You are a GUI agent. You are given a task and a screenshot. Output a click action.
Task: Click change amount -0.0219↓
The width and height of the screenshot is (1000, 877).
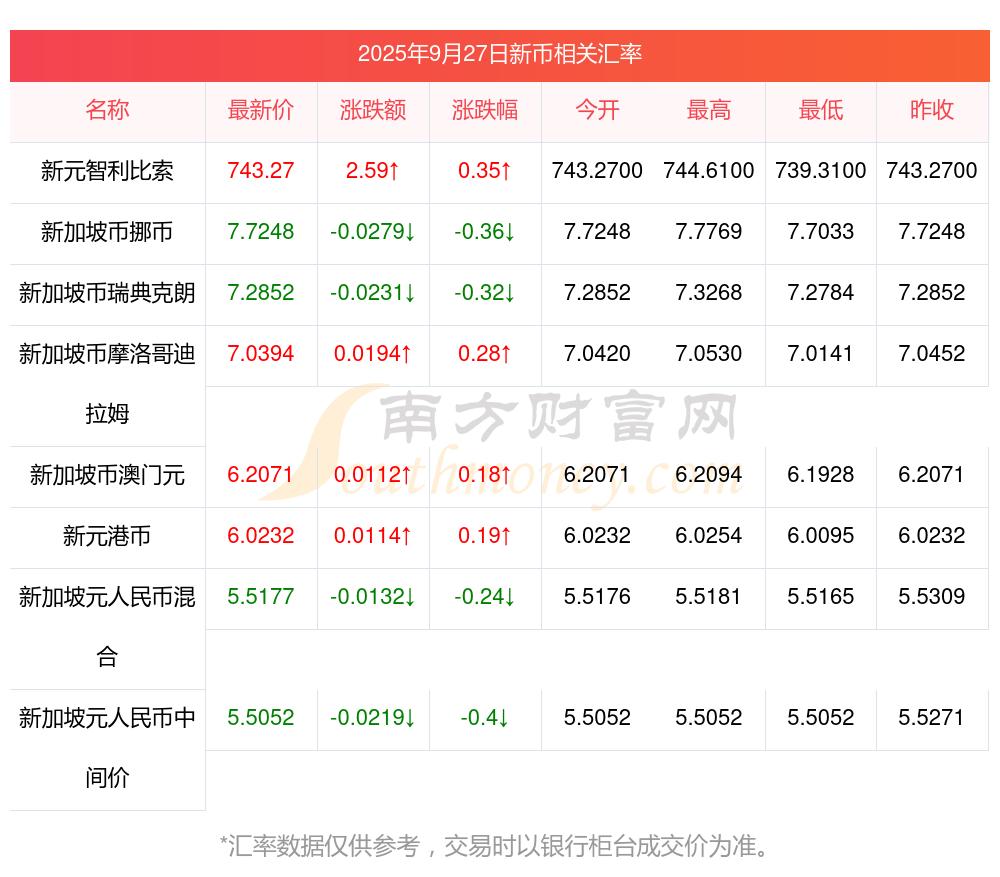click(372, 718)
